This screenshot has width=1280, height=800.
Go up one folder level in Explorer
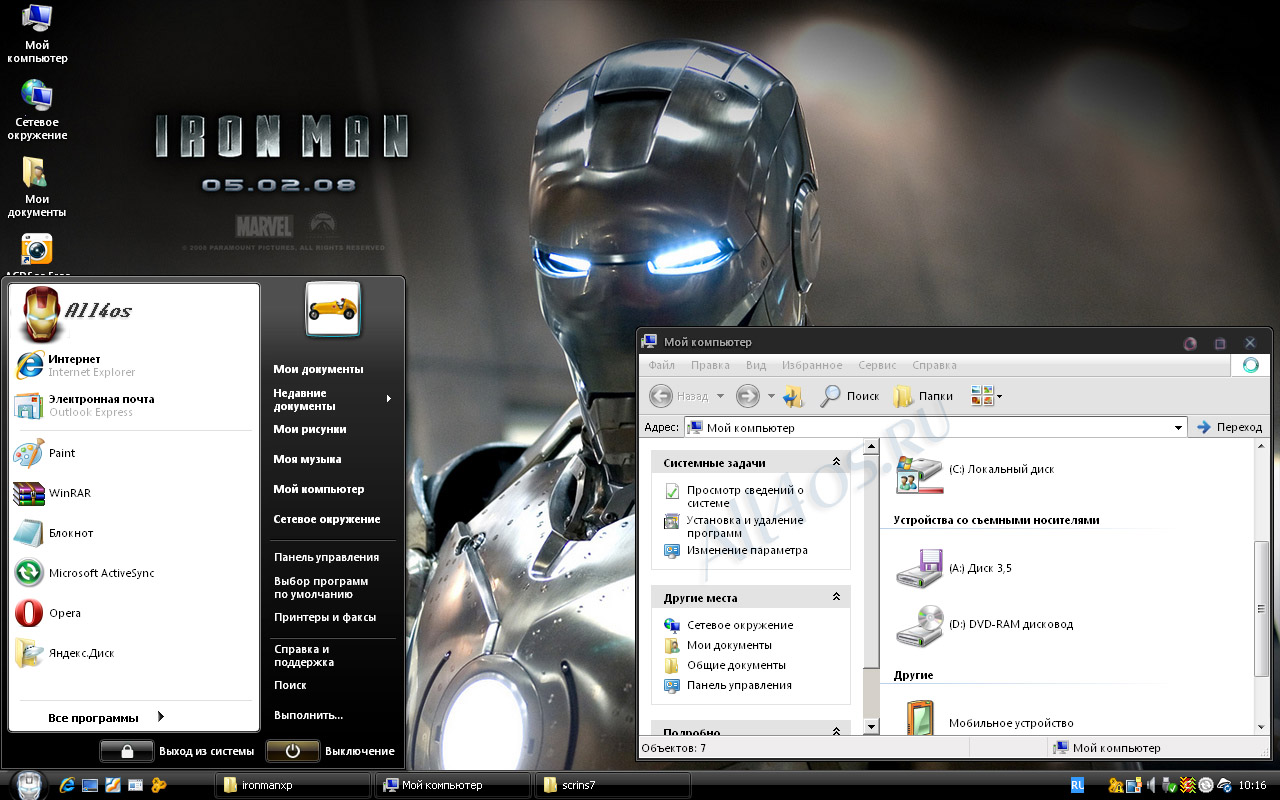click(794, 396)
